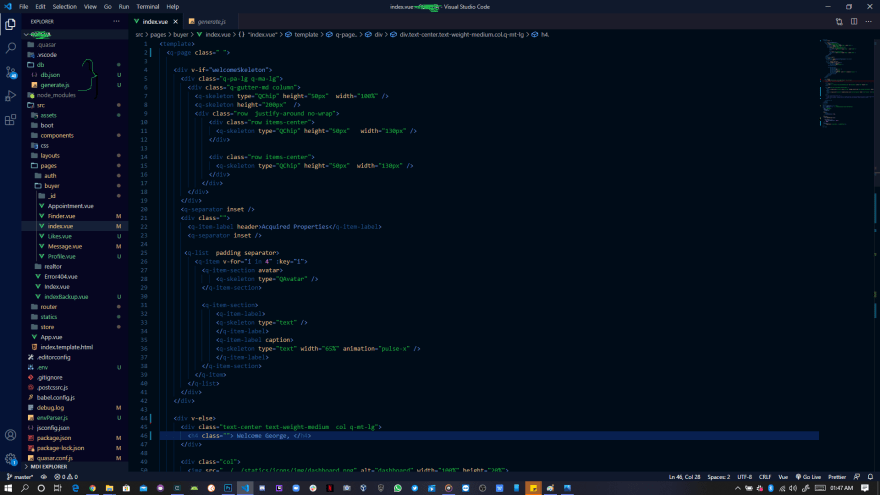Click the master branch status item
Image resolution: width=880 pixels, height=495 pixels.
pyautogui.click(x=20, y=476)
